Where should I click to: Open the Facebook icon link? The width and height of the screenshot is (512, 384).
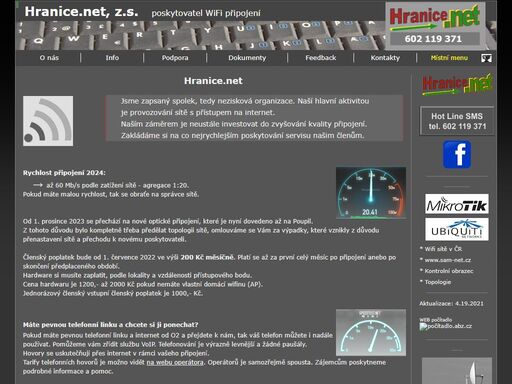pos(457,154)
